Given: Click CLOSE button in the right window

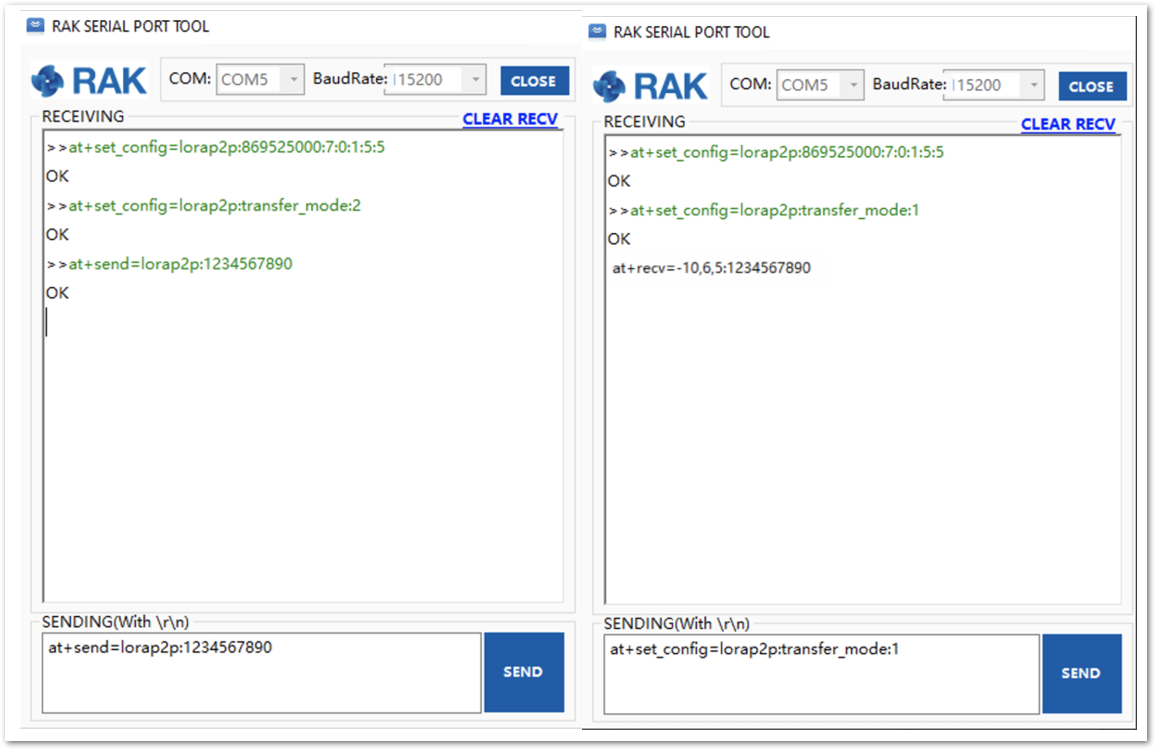Looking at the screenshot, I should (1092, 86).
